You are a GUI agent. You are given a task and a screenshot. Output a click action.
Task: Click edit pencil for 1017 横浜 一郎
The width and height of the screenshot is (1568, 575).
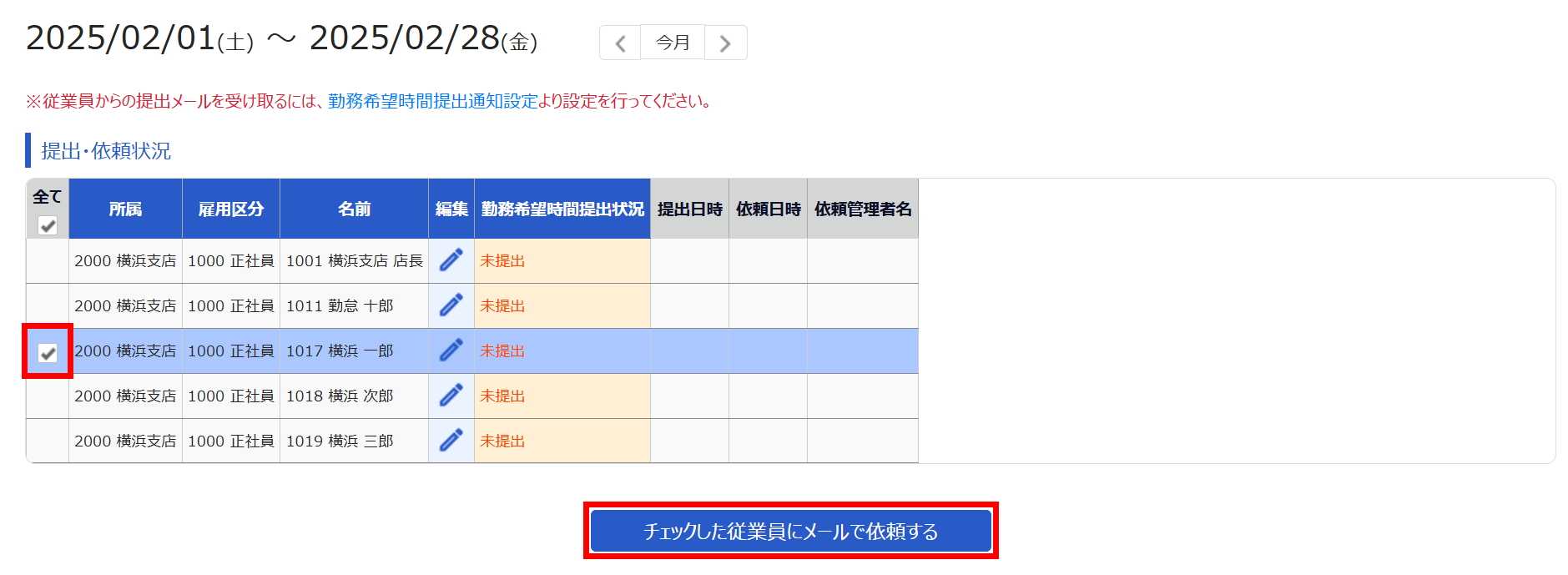coord(451,351)
